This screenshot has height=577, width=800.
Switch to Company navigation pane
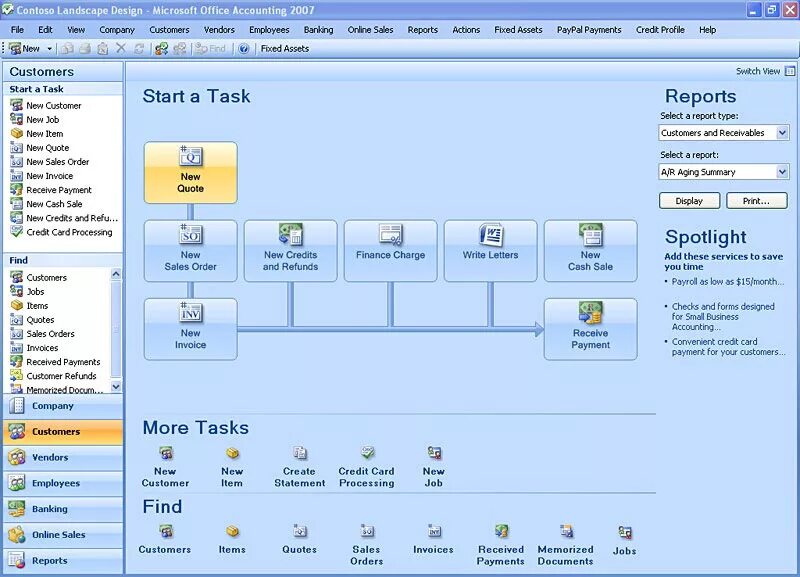tap(63, 406)
